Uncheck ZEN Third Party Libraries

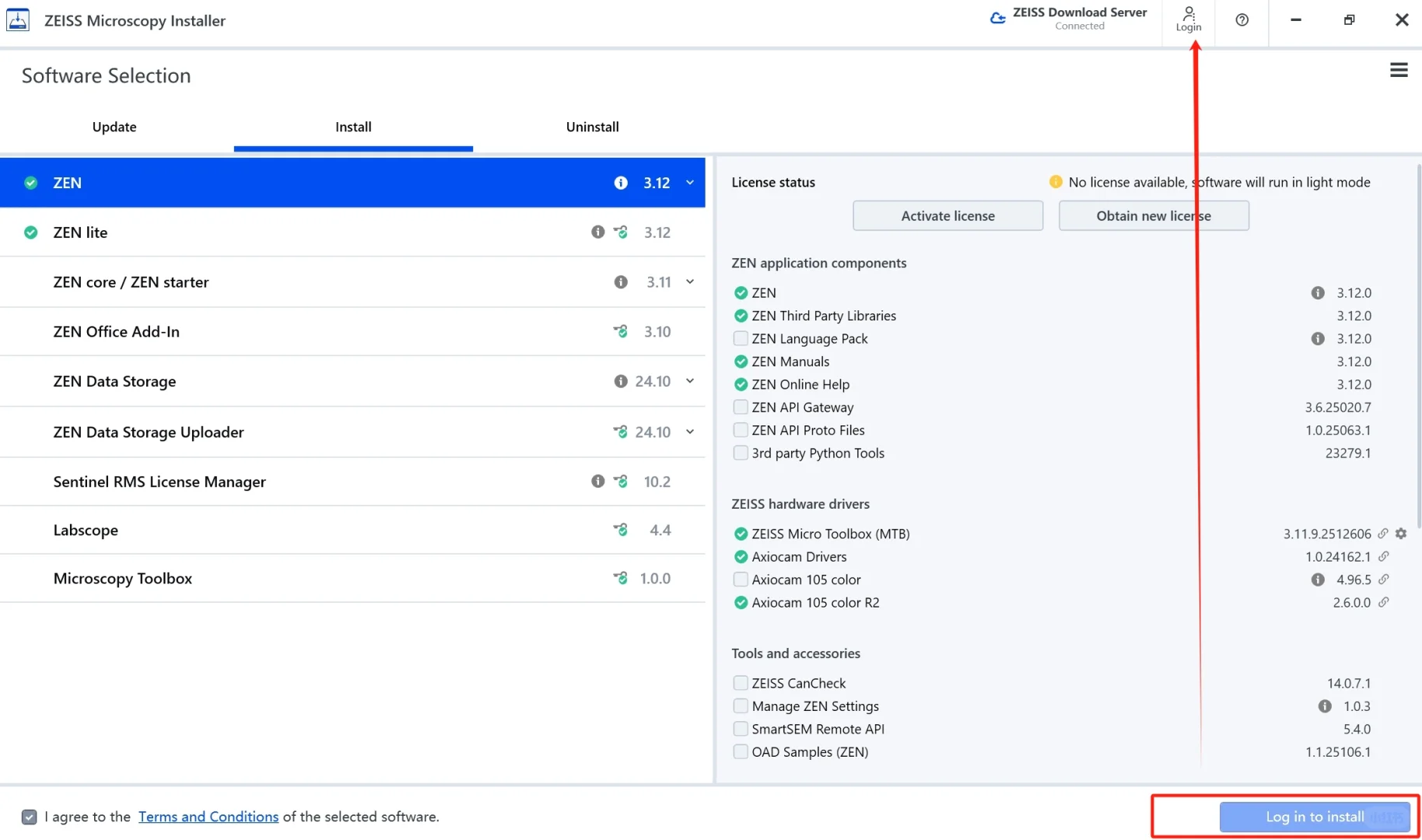741,316
